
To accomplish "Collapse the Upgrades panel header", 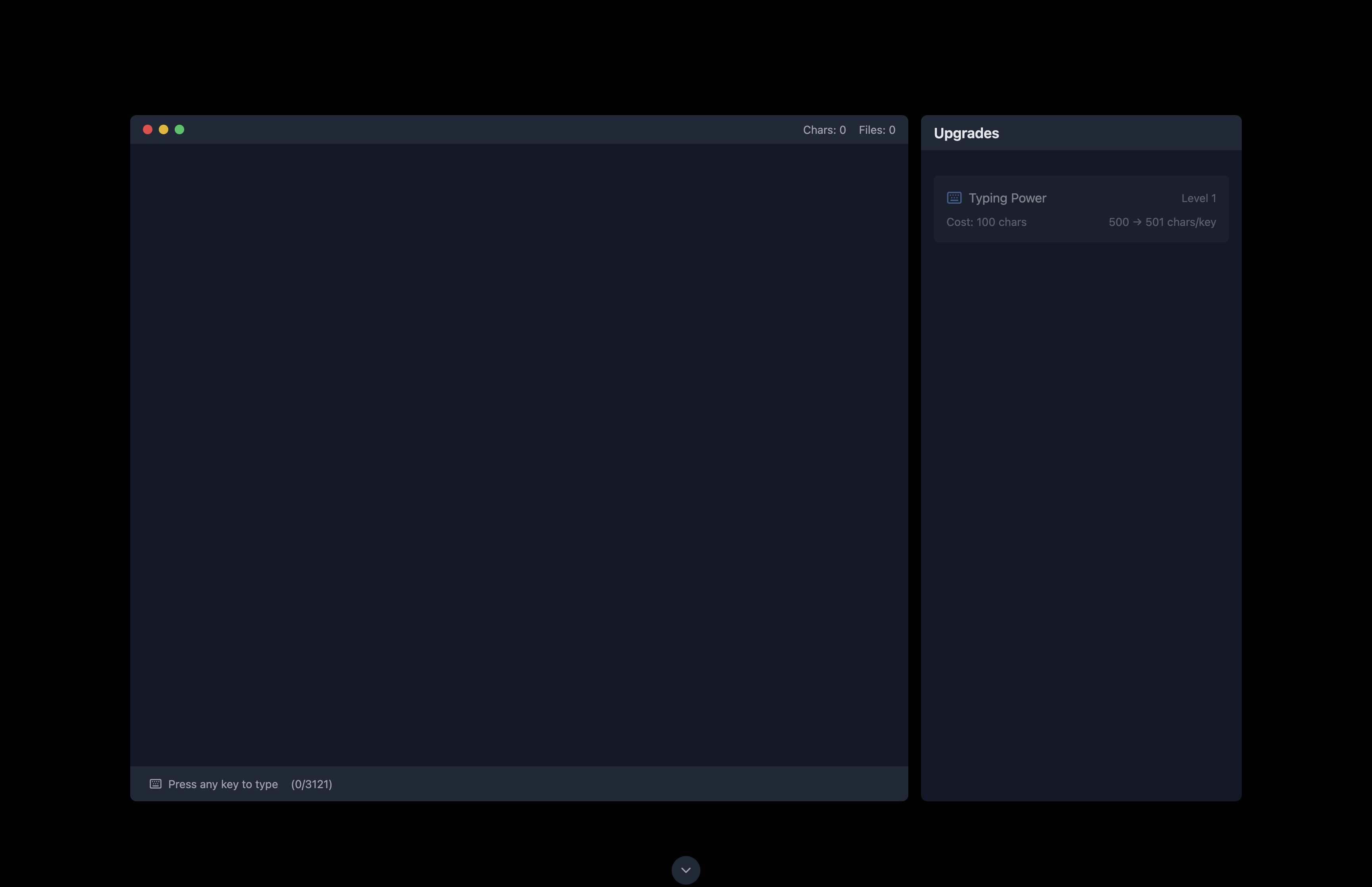I will point(966,133).
